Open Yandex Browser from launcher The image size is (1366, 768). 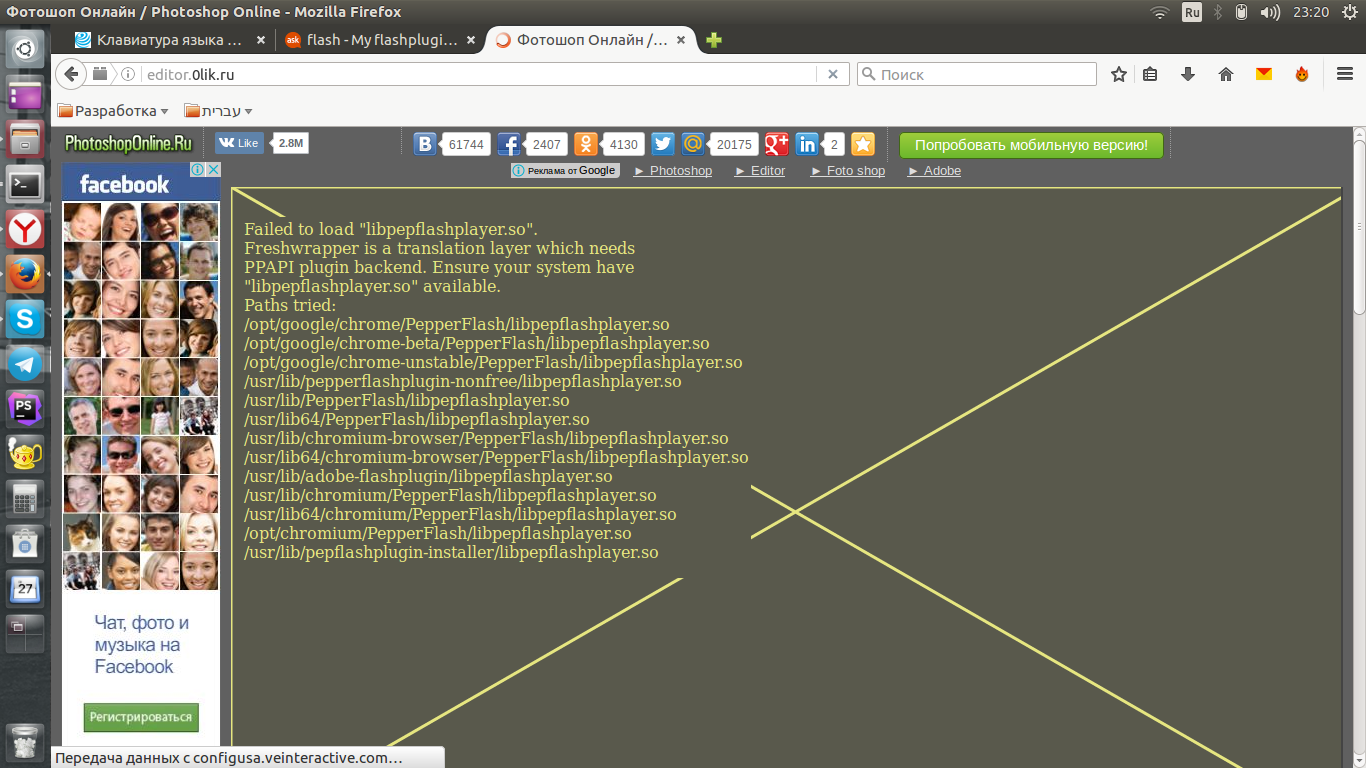coord(25,229)
